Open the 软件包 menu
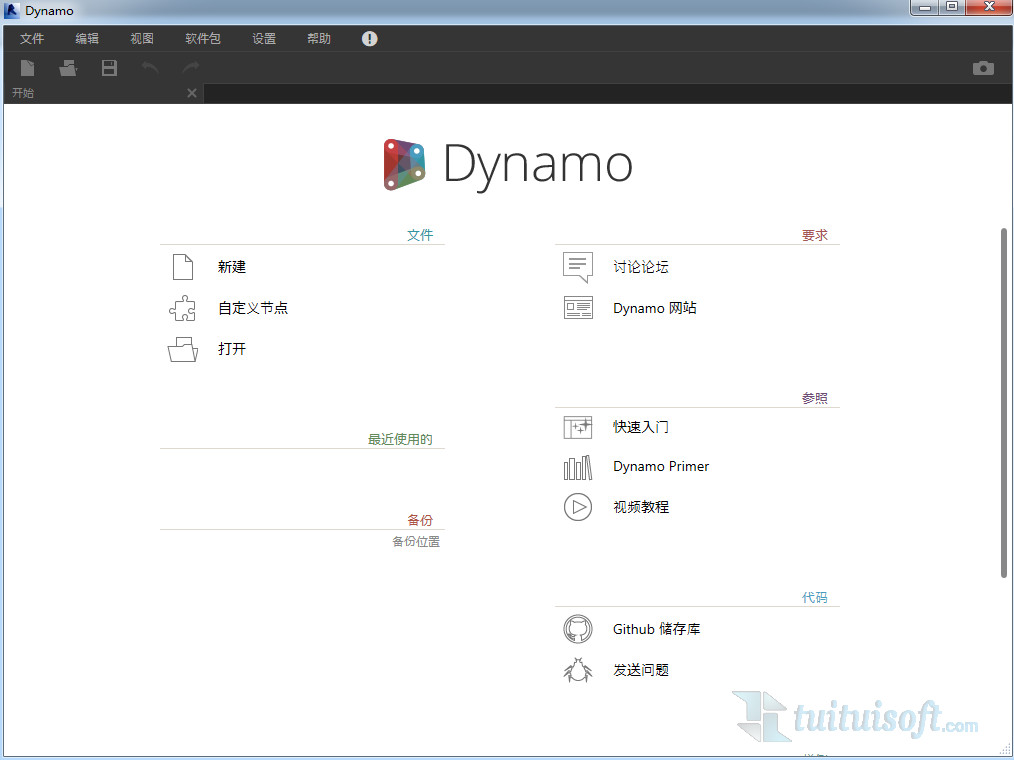This screenshot has height=760, width=1014. click(x=203, y=39)
